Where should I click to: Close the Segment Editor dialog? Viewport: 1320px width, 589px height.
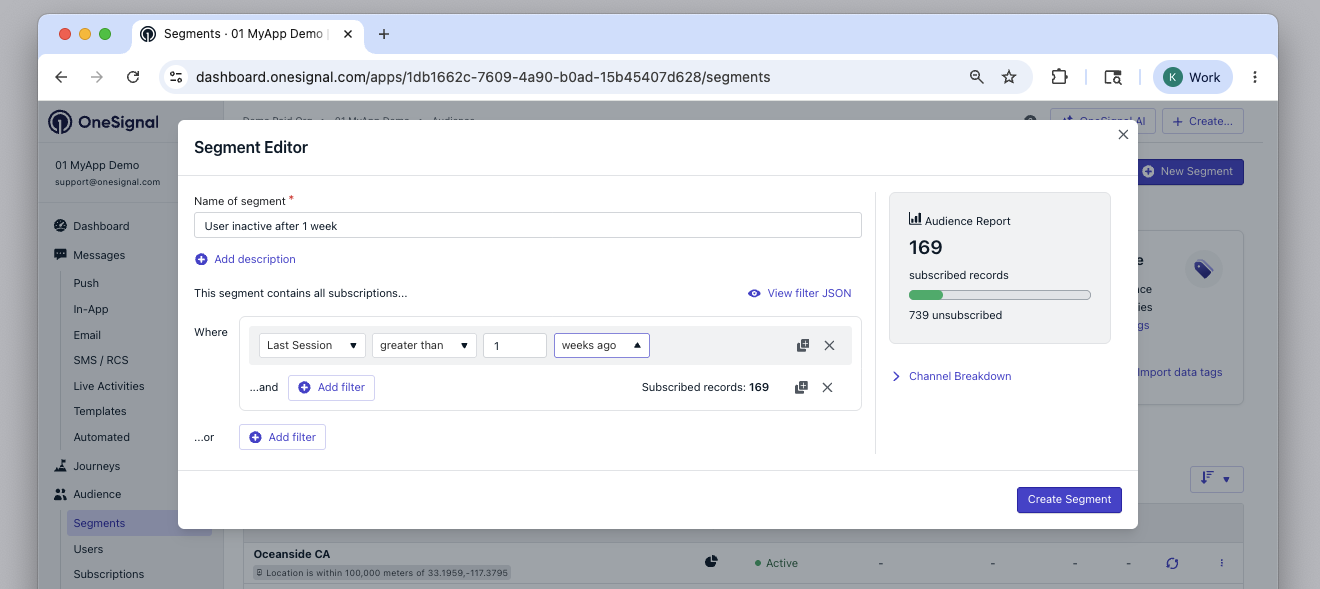coord(1123,134)
